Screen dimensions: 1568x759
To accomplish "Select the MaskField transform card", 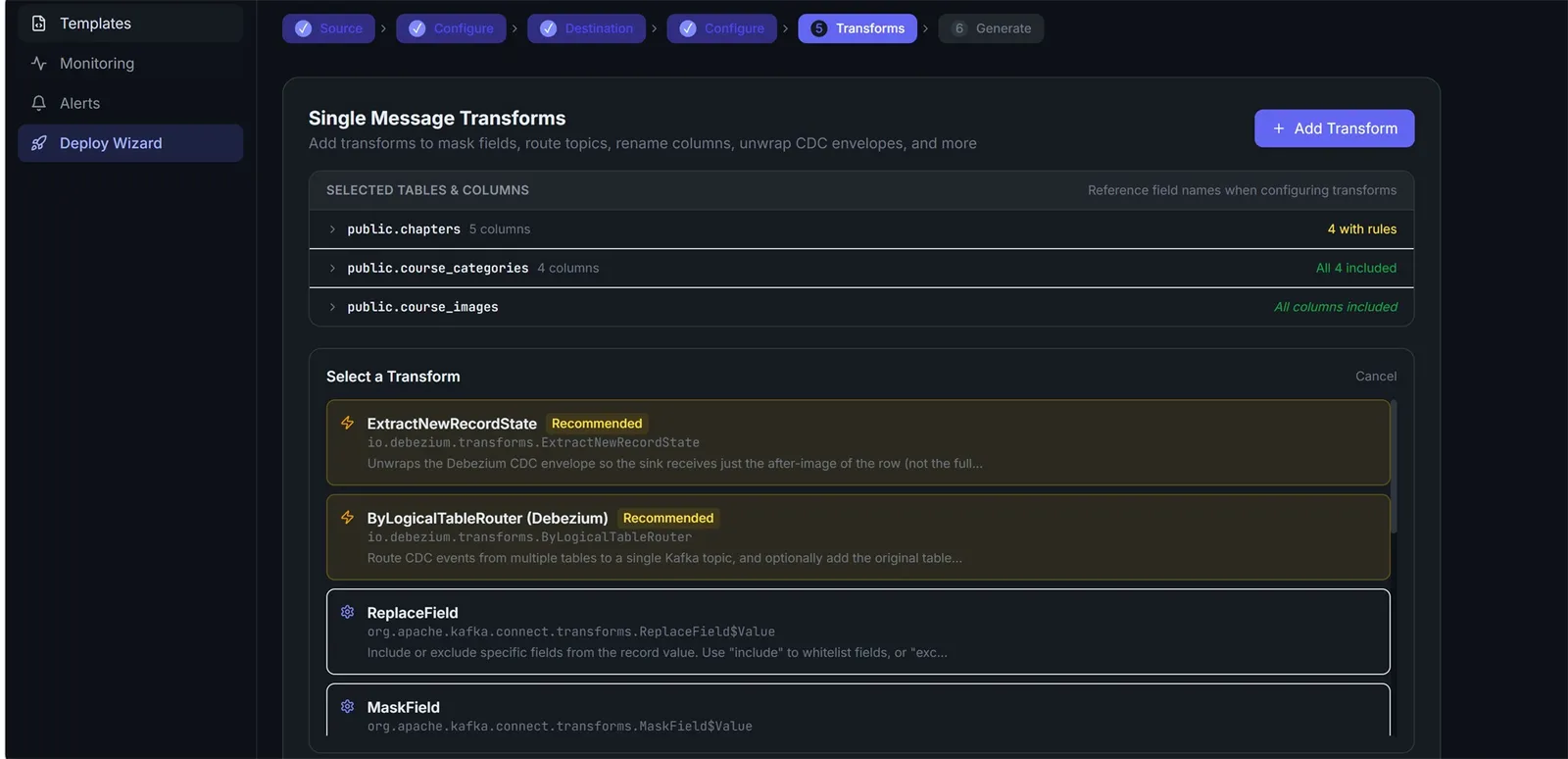I will 857,710.
